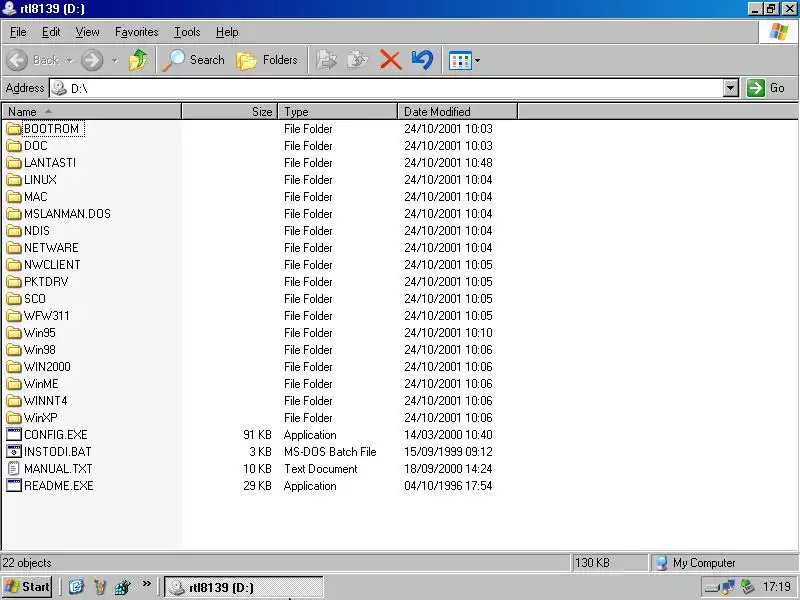Select the Win98 folder name
Viewport: 800px width, 600px height.
click(40, 350)
